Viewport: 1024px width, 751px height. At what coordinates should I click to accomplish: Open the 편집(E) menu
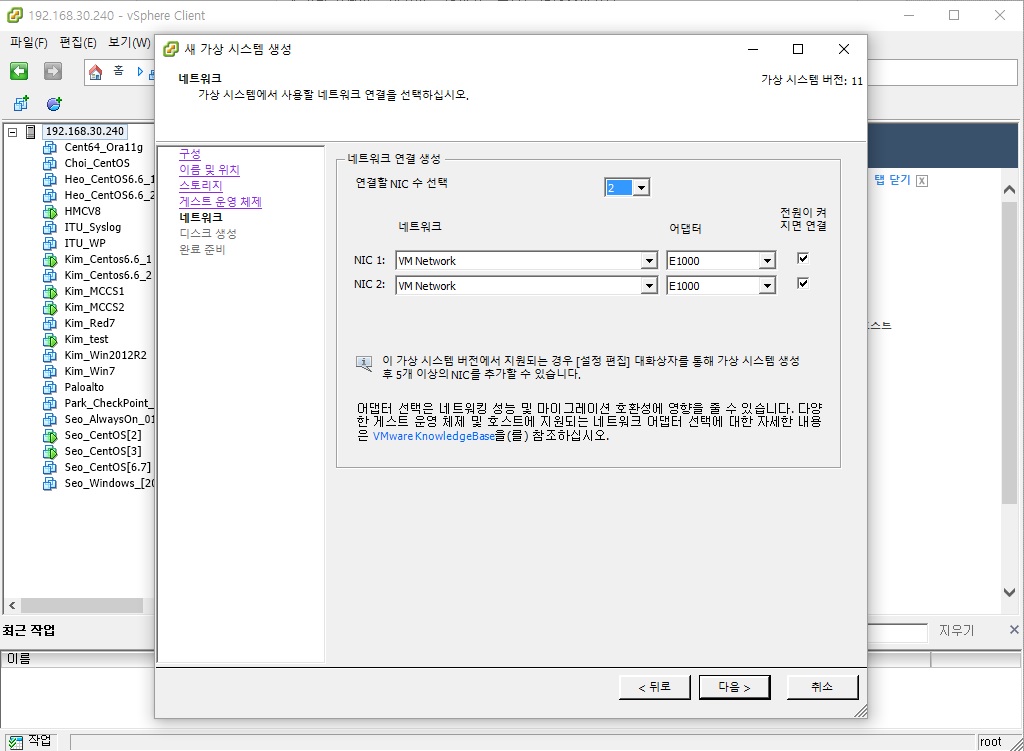(x=78, y=43)
